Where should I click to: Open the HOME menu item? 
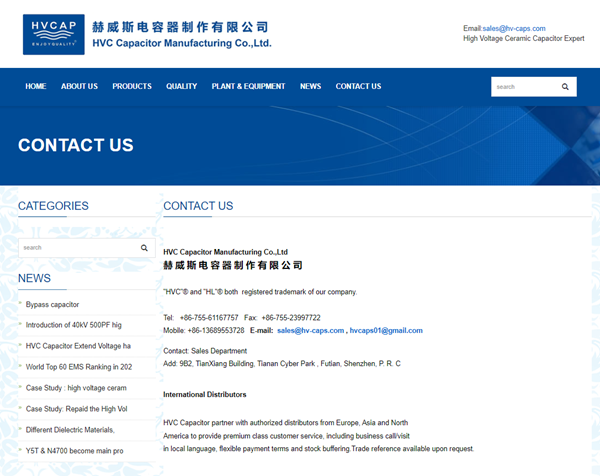36,86
